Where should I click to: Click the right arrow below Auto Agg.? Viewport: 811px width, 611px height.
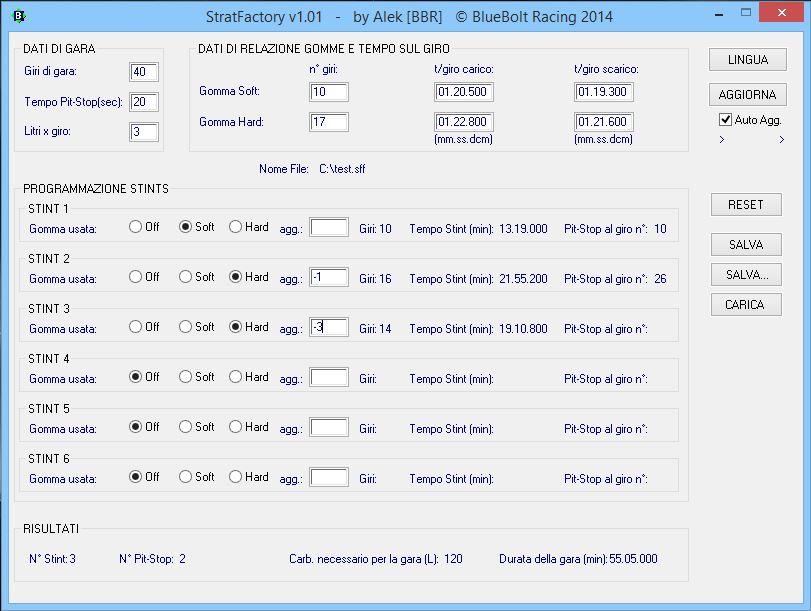(782, 140)
